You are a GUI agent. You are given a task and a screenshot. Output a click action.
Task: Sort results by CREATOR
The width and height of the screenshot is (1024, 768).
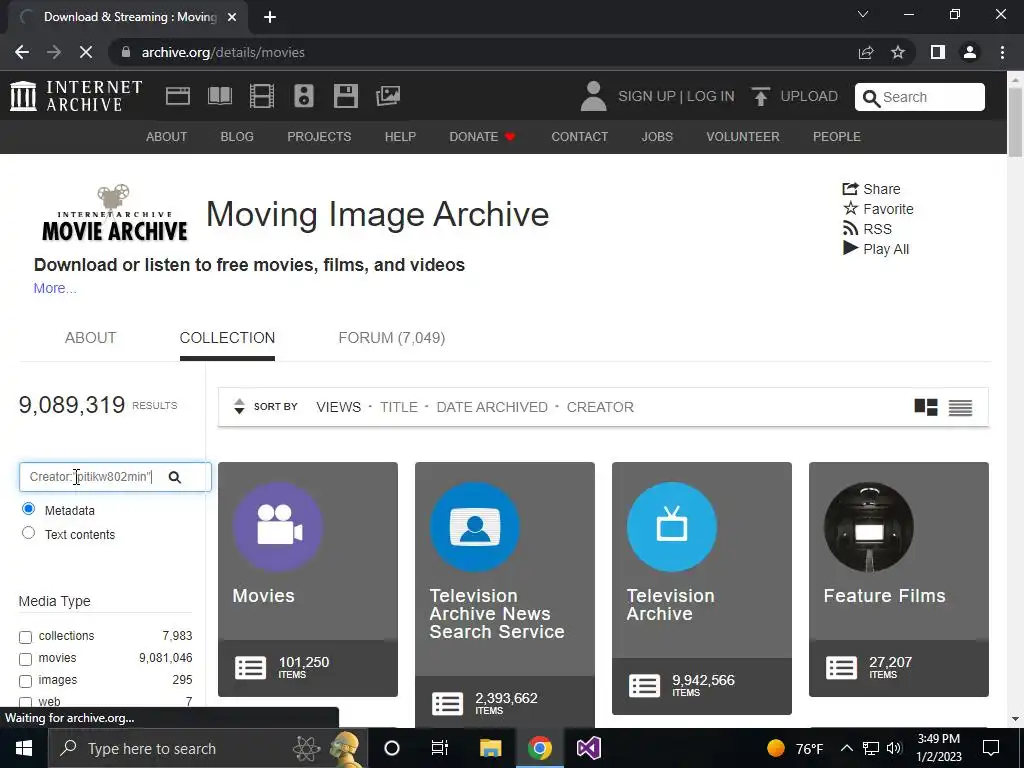600,407
